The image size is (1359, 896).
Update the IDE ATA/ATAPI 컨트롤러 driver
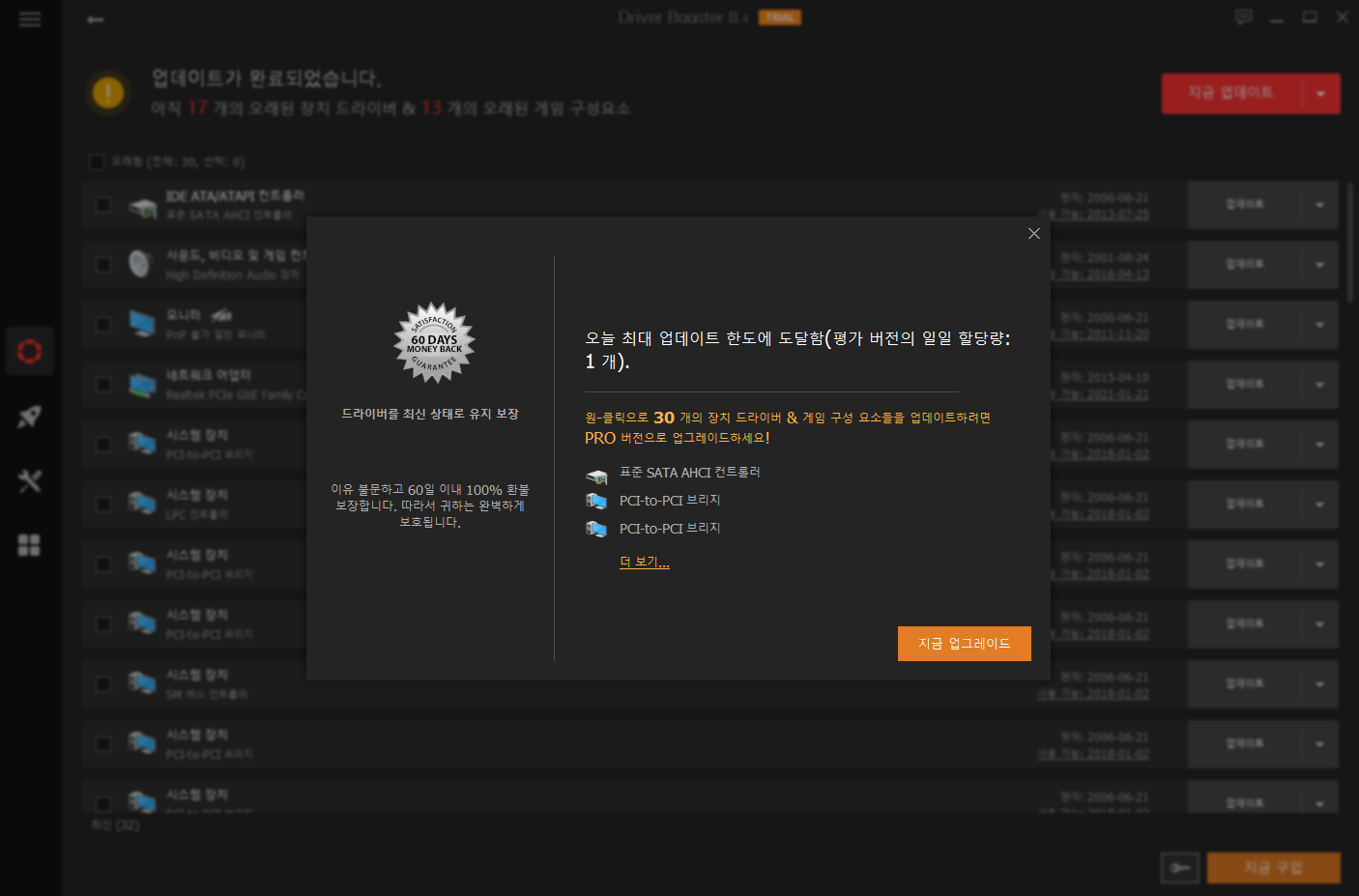[x=1244, y=205]
